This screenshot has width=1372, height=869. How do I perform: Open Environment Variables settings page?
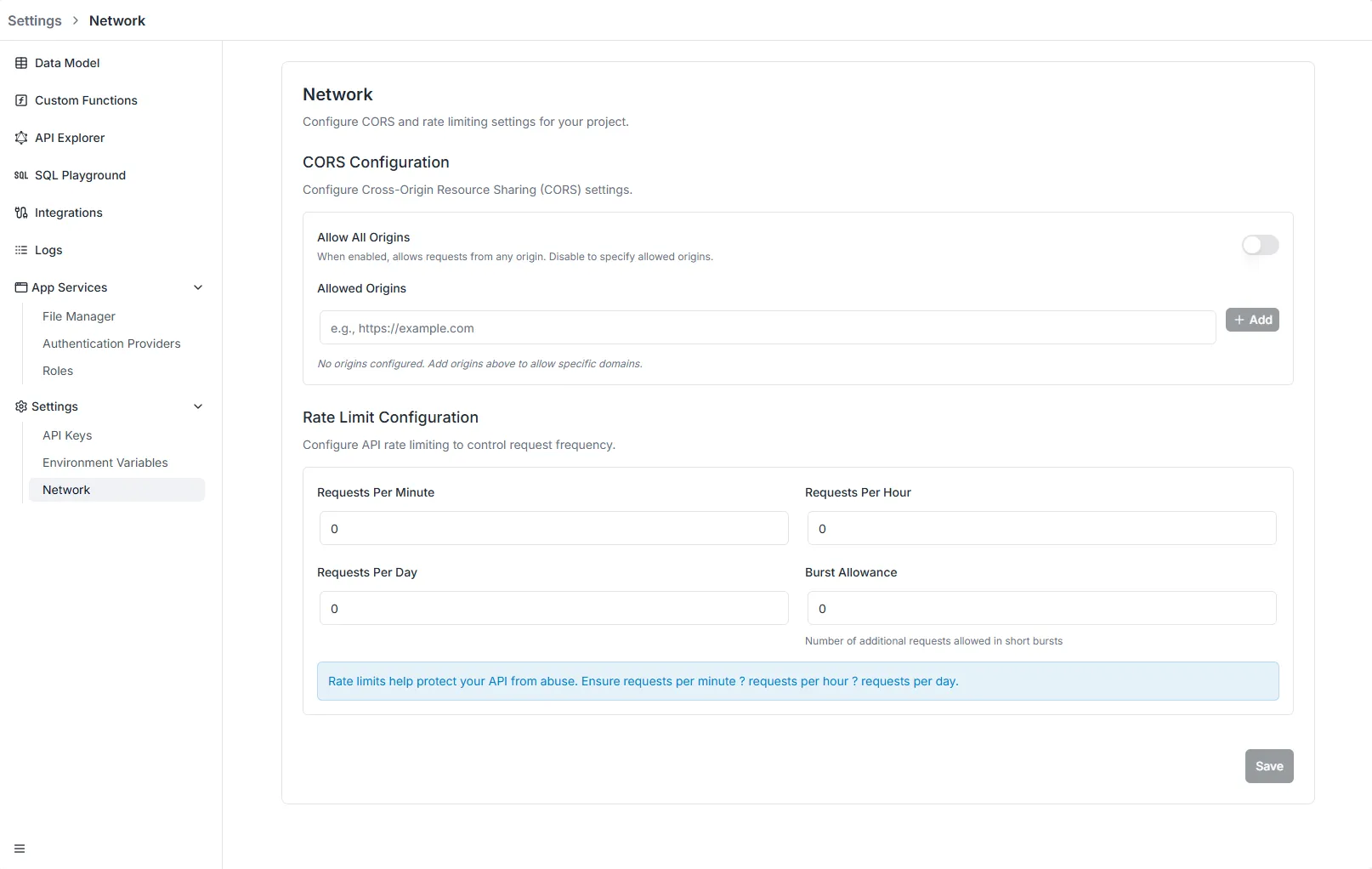(105, 463)
